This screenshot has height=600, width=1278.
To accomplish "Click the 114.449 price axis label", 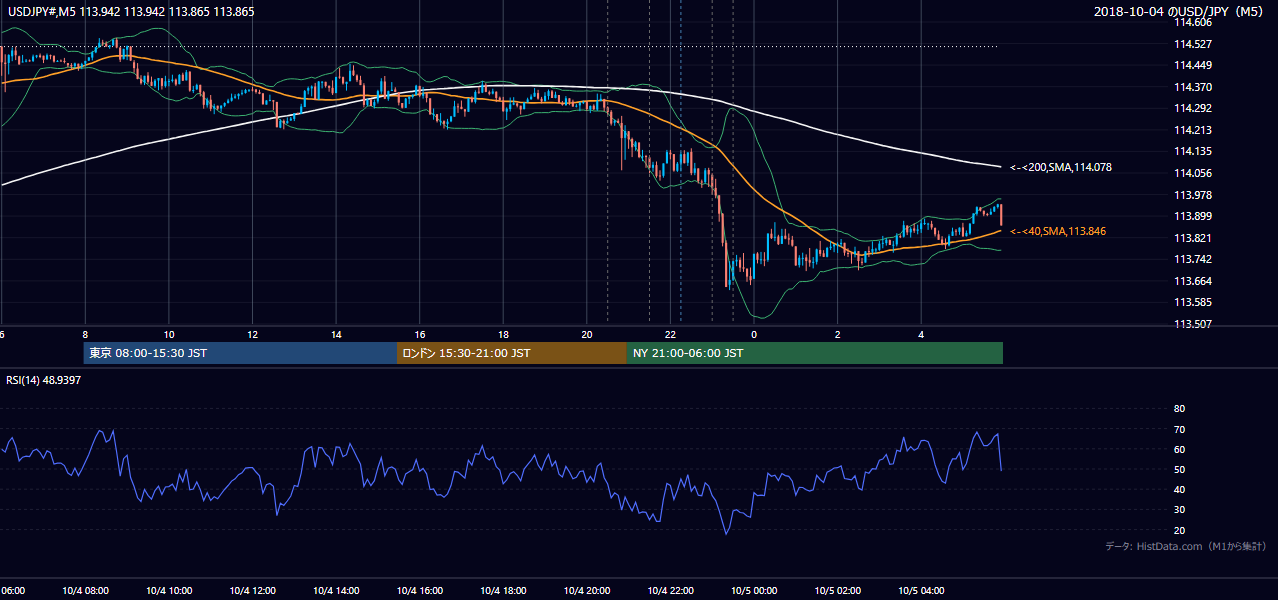I will (1192, 65).
